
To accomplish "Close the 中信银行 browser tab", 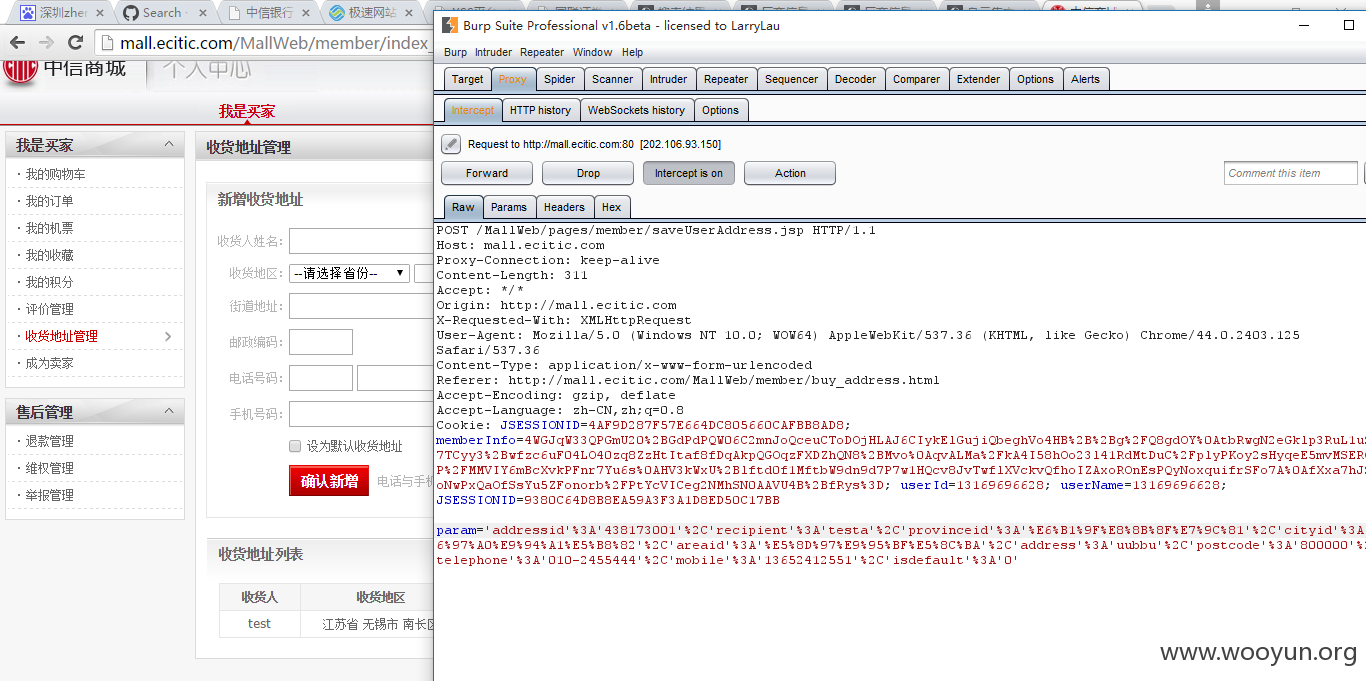I will (306, 13).
